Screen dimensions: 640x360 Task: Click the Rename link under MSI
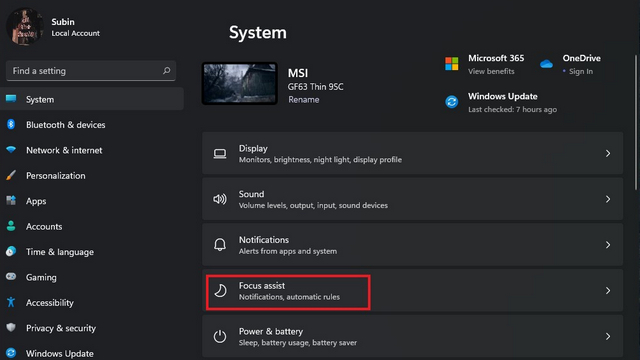(x=304, y=100)
